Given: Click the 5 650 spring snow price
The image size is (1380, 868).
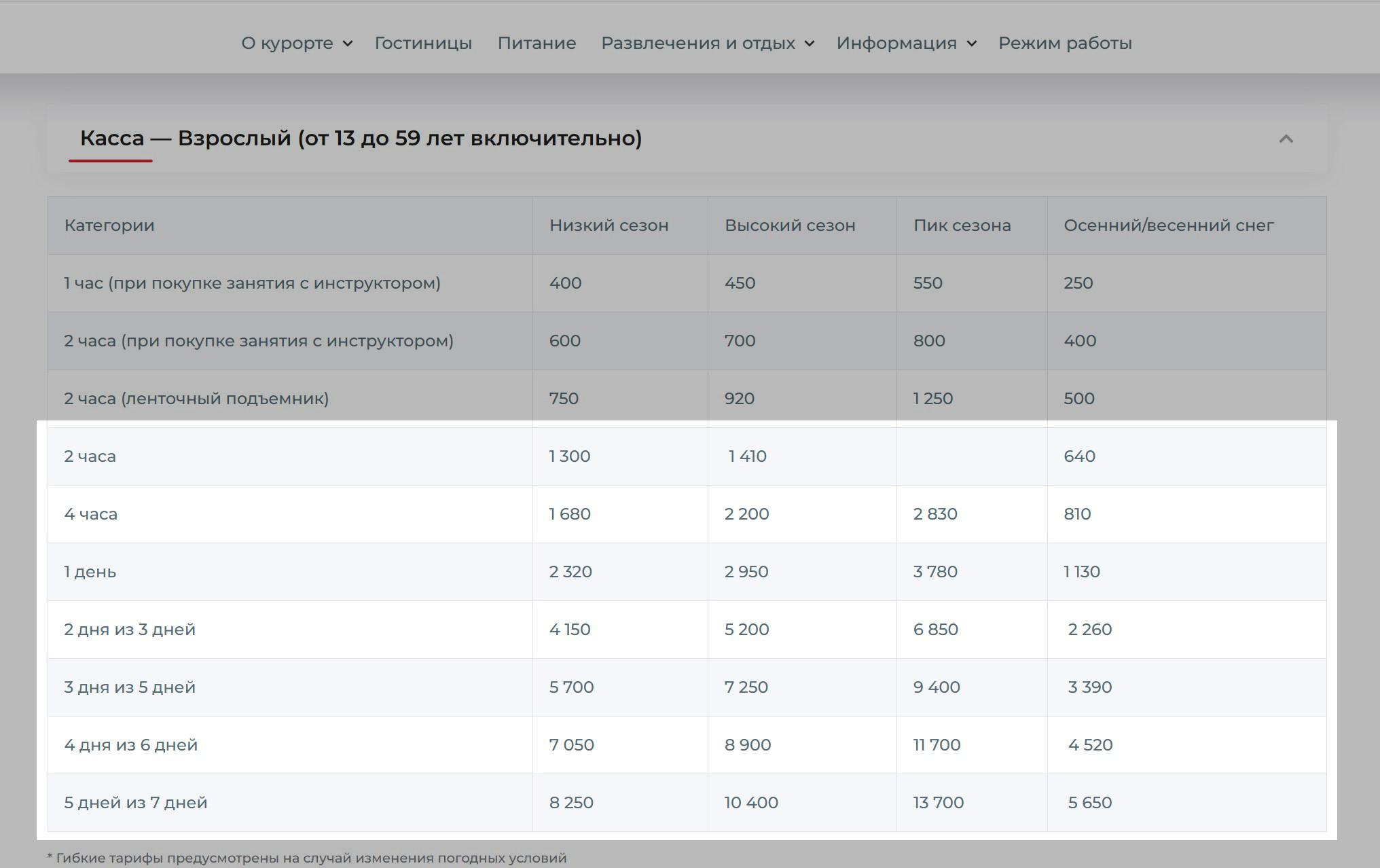Looking at the screenshot, I should point(1090,803).
